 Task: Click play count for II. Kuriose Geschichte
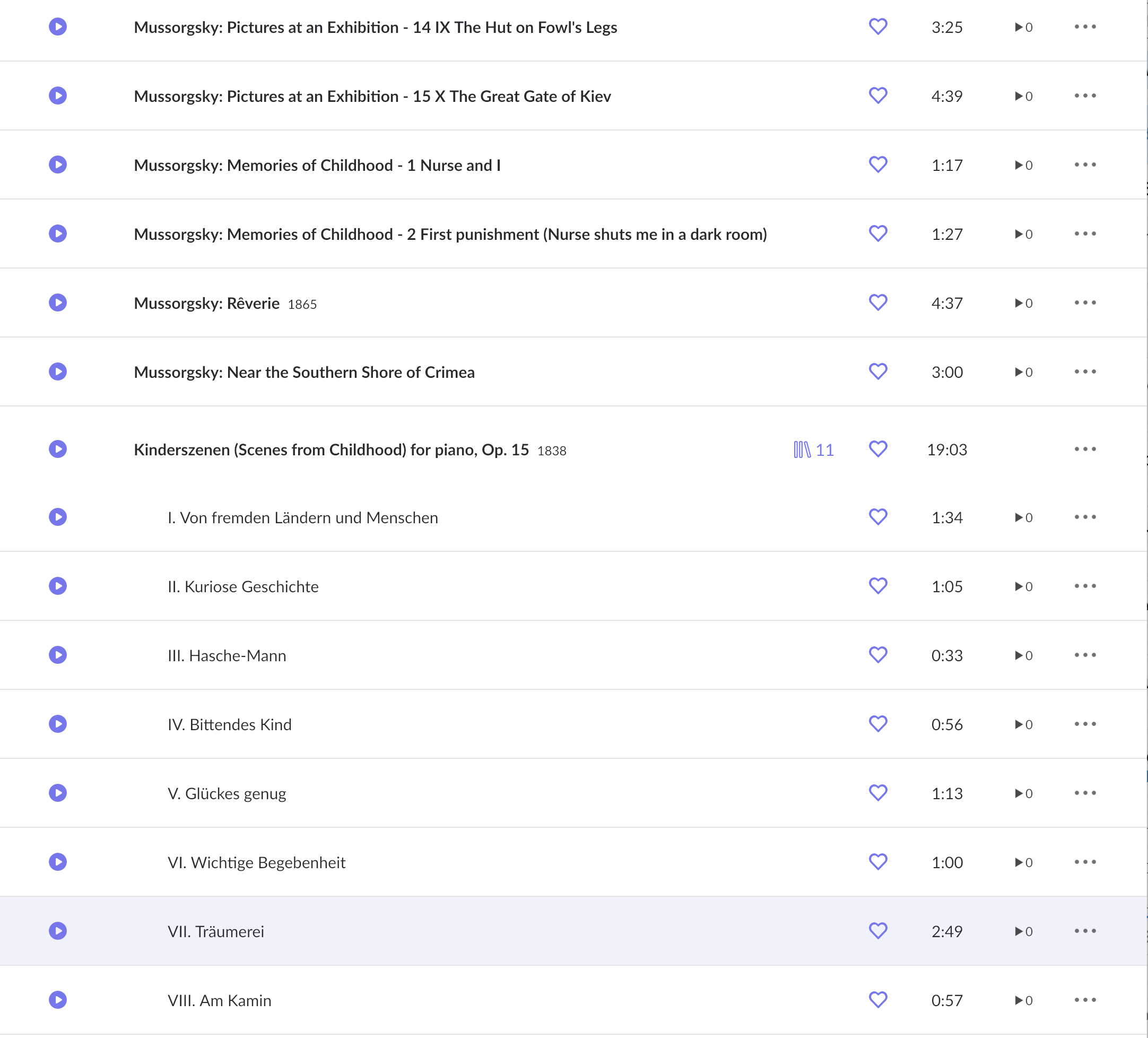1023,586
